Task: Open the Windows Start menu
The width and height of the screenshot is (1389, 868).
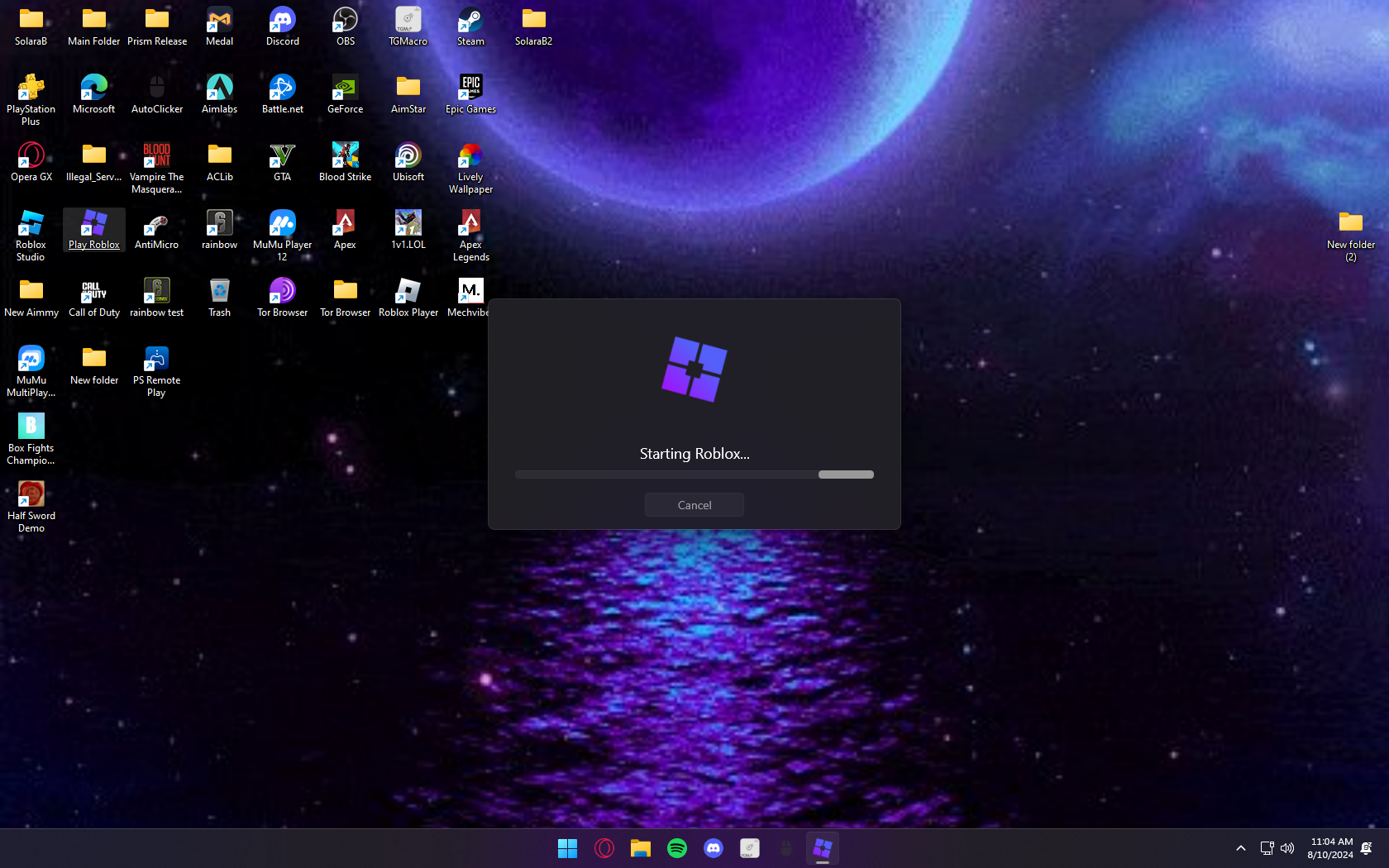Action: coord(568,848)
